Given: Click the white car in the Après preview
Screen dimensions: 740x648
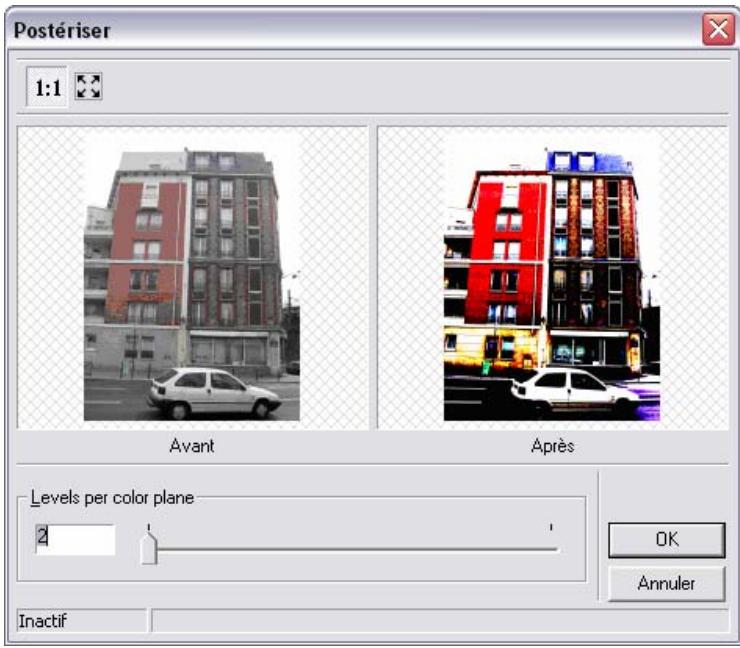Looking at the screenshot, I should point(573,392).
